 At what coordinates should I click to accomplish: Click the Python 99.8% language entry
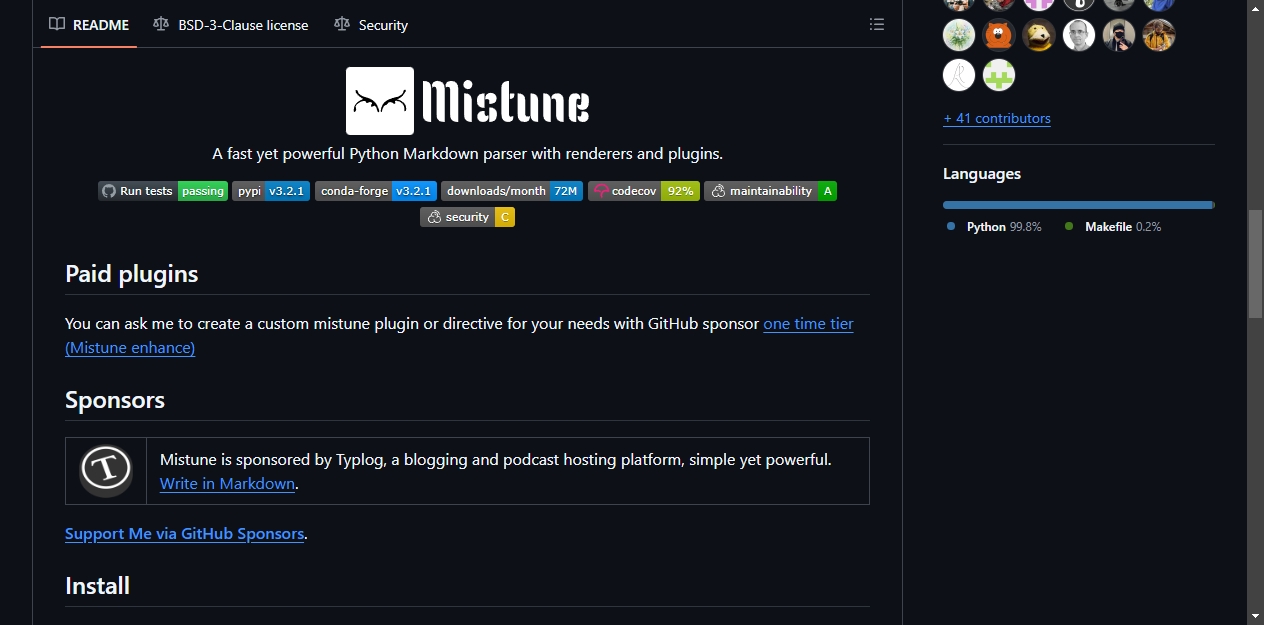pos(994,227)
